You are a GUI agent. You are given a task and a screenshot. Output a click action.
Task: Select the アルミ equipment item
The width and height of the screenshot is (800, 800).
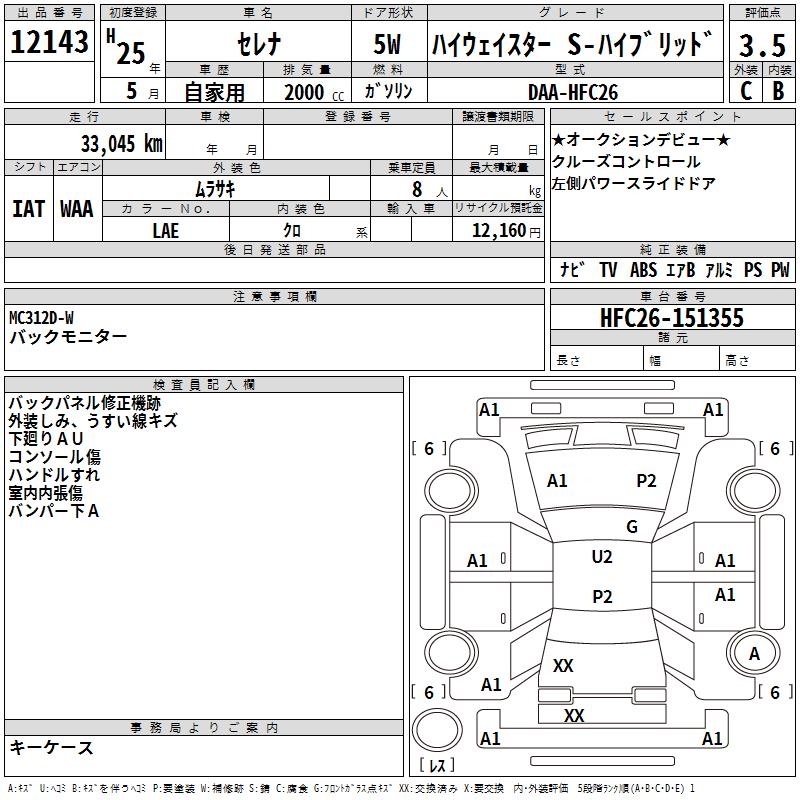[x=719, y=270]
